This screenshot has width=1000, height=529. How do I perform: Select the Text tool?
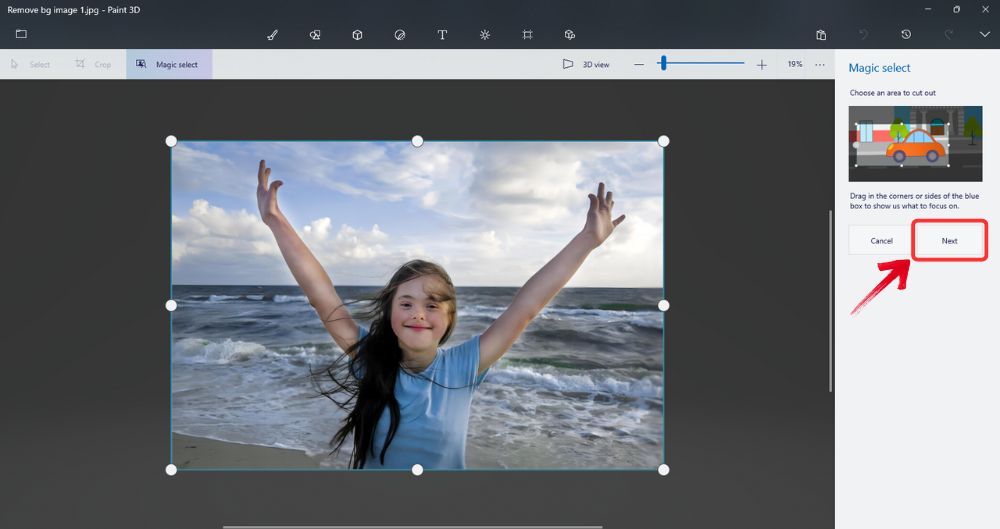coord(442,34)
